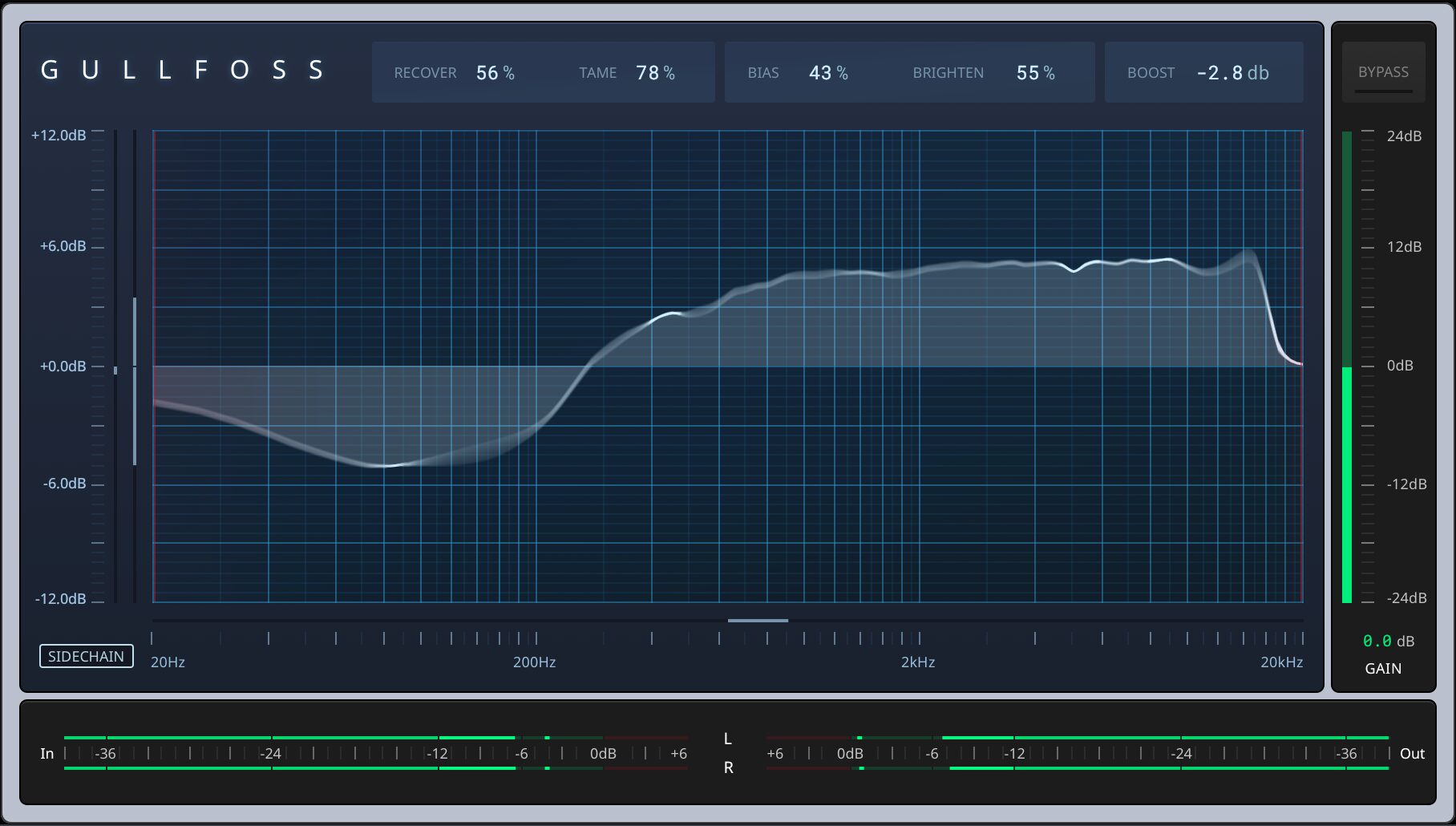This screenshot has height=826, width=1456.
Task: Click the -12.0dB scale label
Action: [60, 599]
